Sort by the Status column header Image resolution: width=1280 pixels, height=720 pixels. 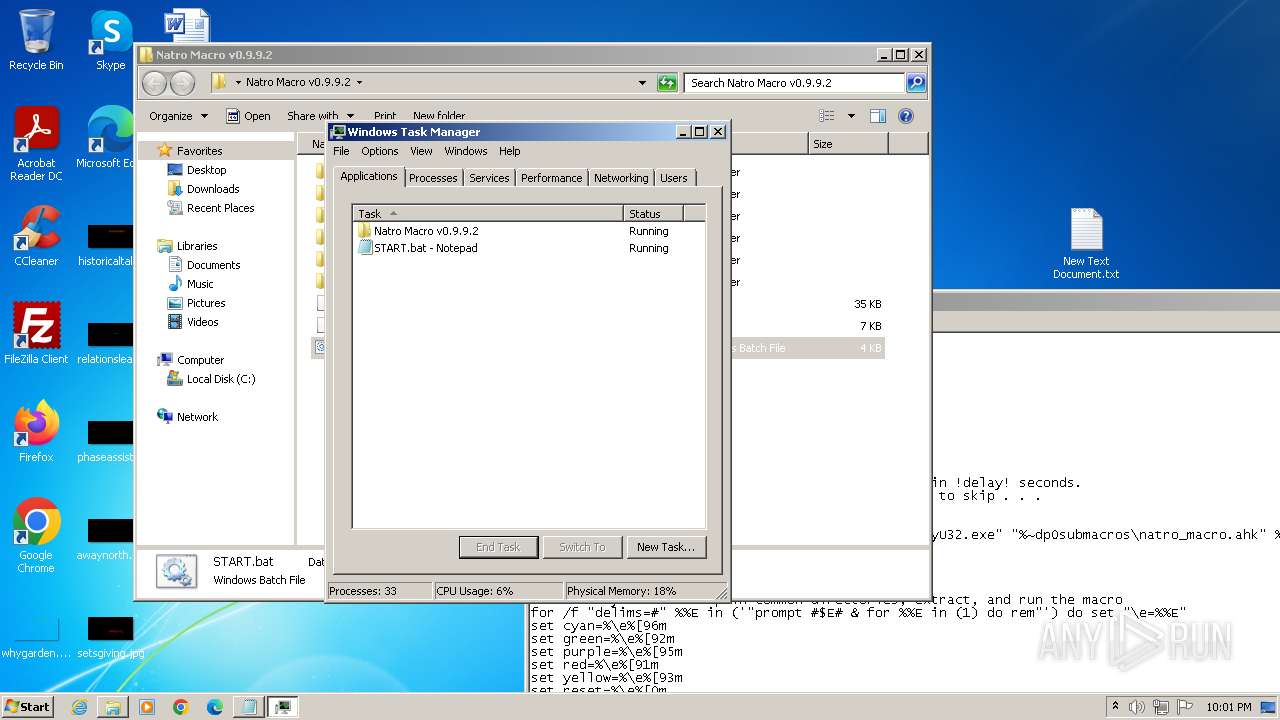653,213
